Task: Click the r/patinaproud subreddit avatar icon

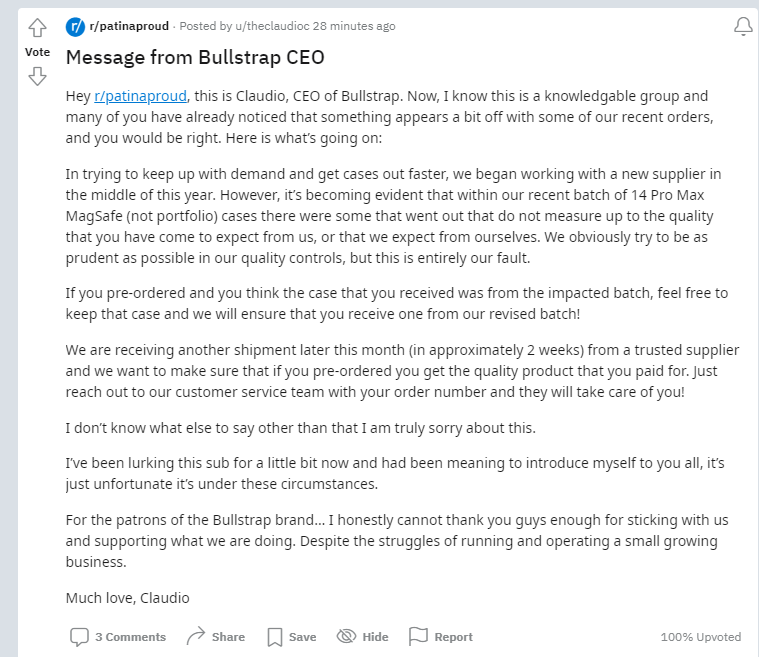Action: coord(75,26)
